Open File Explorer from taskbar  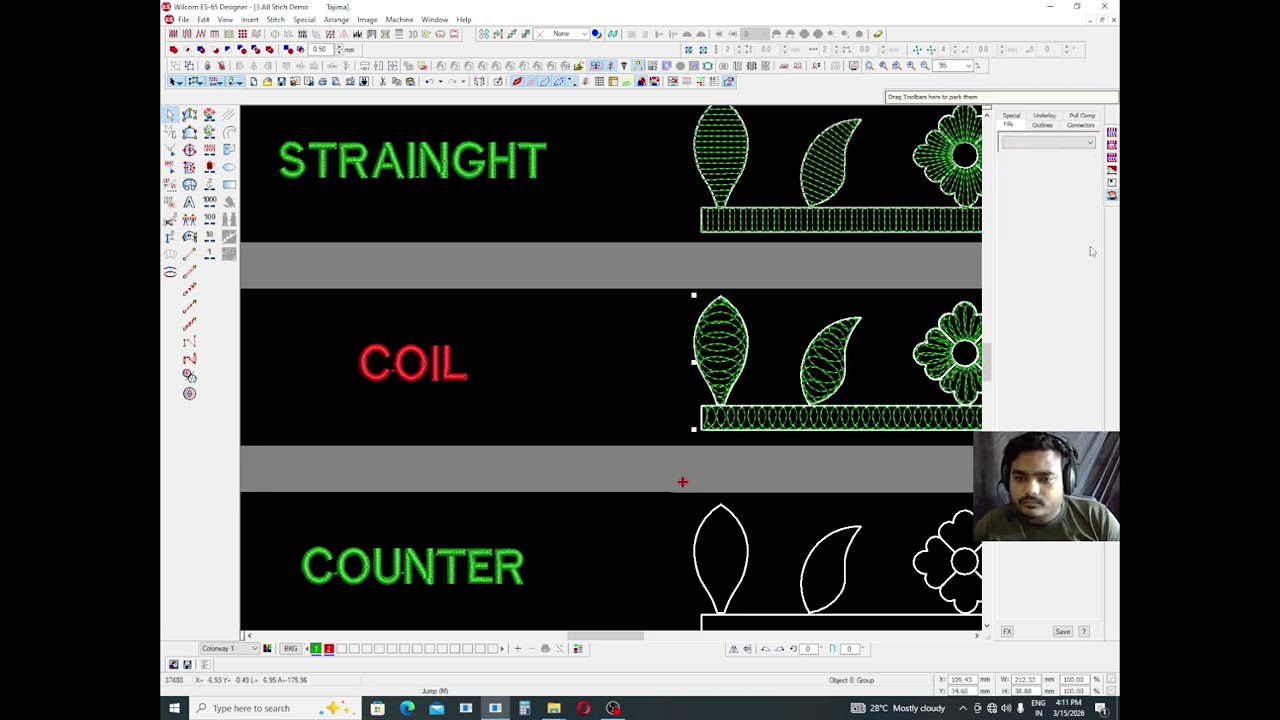coord(554,708)
